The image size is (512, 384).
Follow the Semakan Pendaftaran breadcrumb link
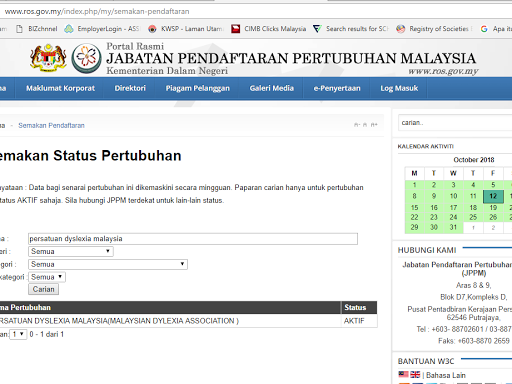coord(51,126)
